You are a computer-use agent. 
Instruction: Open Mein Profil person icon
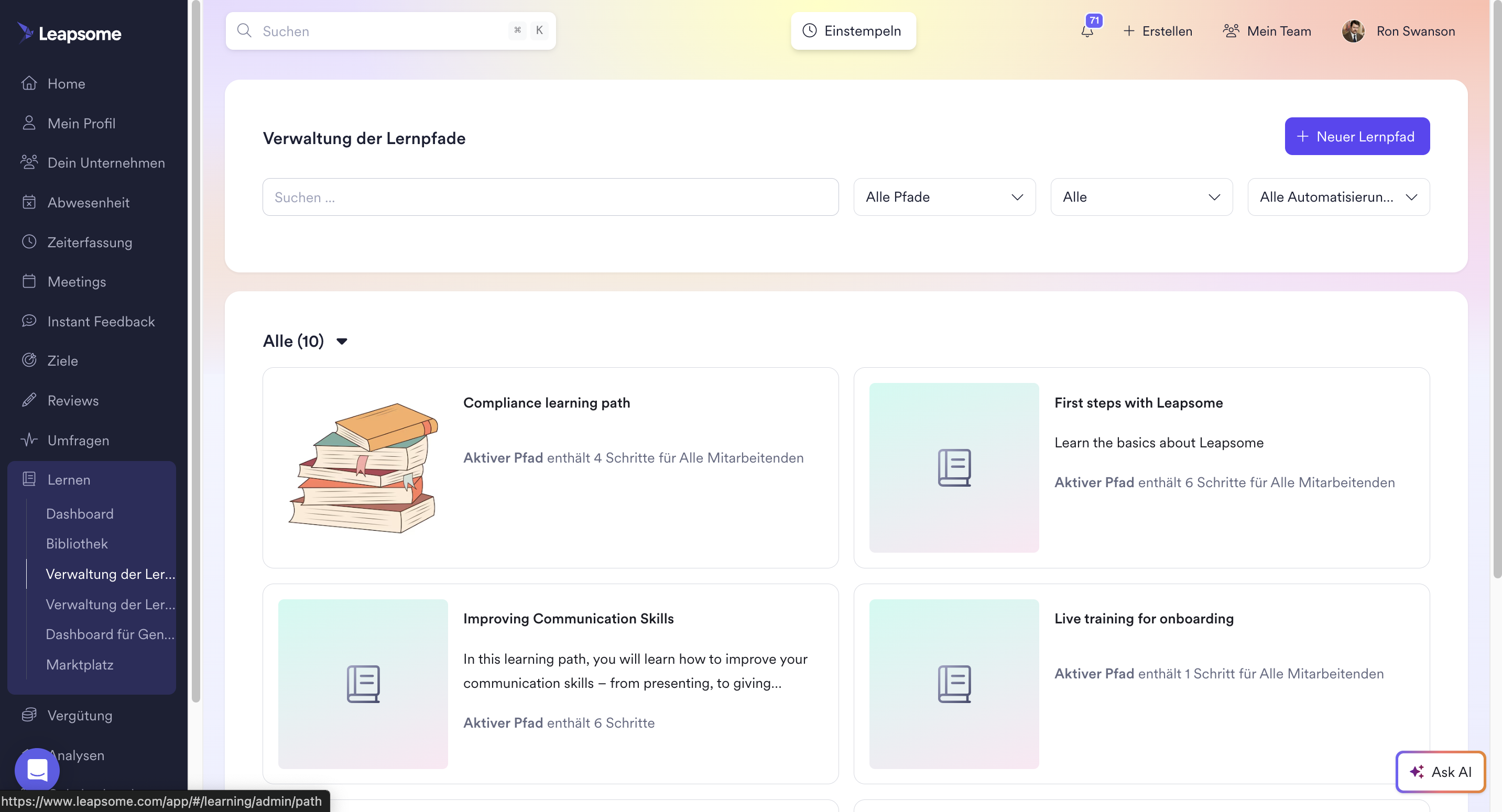click(x=29, y=123)
